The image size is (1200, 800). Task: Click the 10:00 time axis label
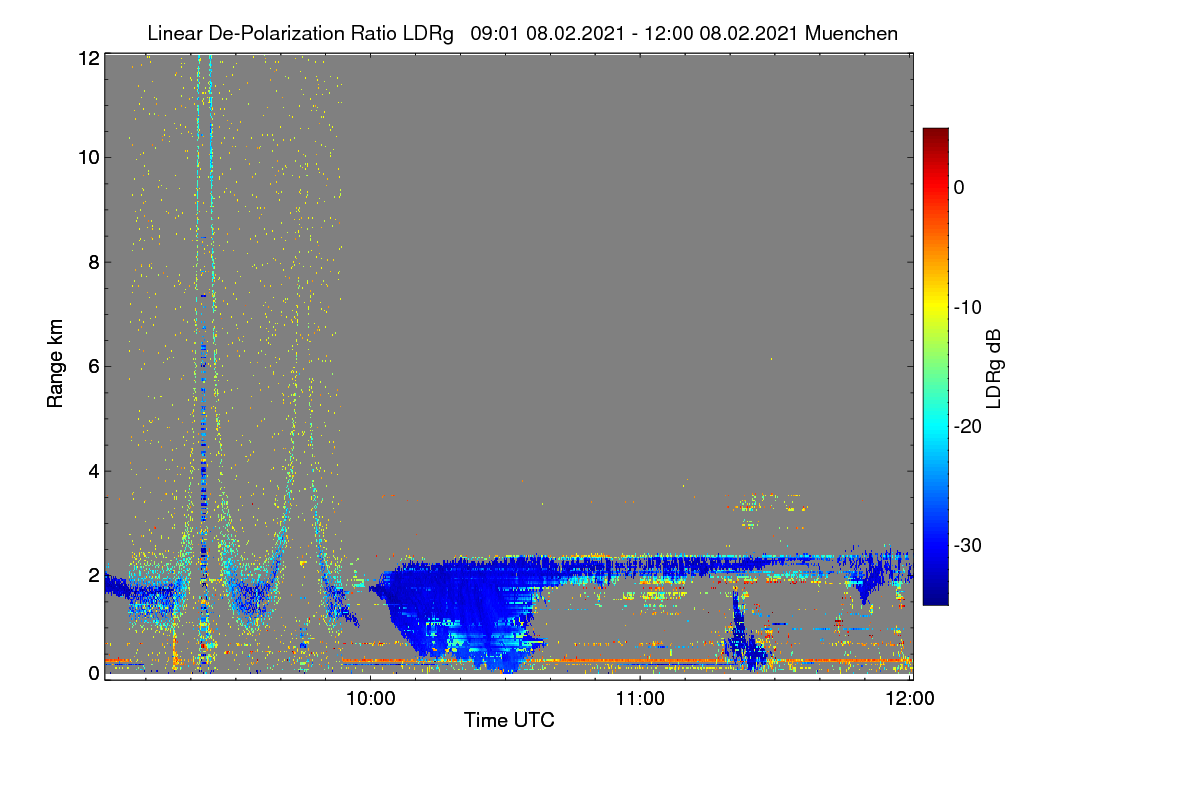click(370, 699)
